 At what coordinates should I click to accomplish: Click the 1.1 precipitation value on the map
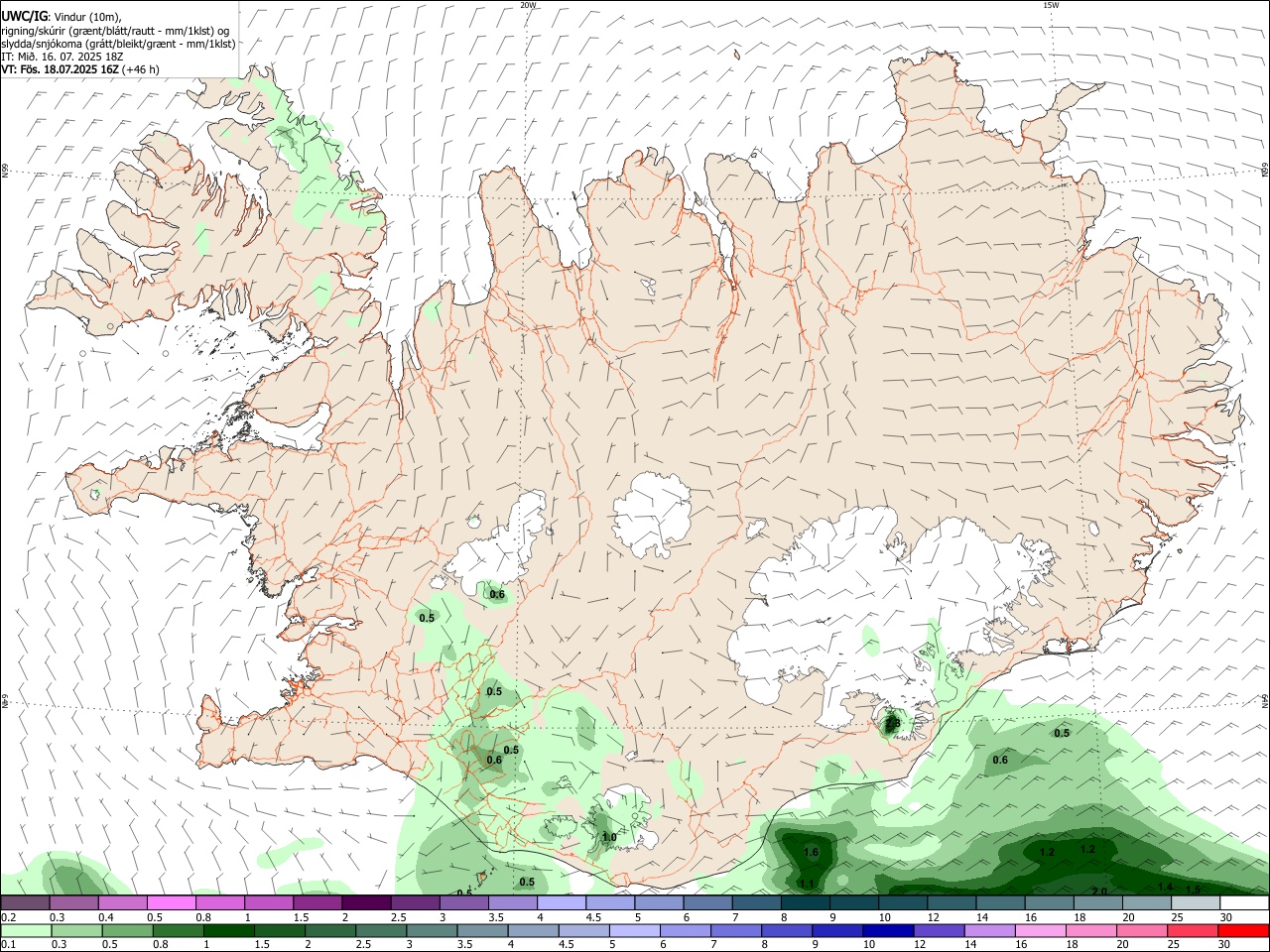(x=807, y=884)
